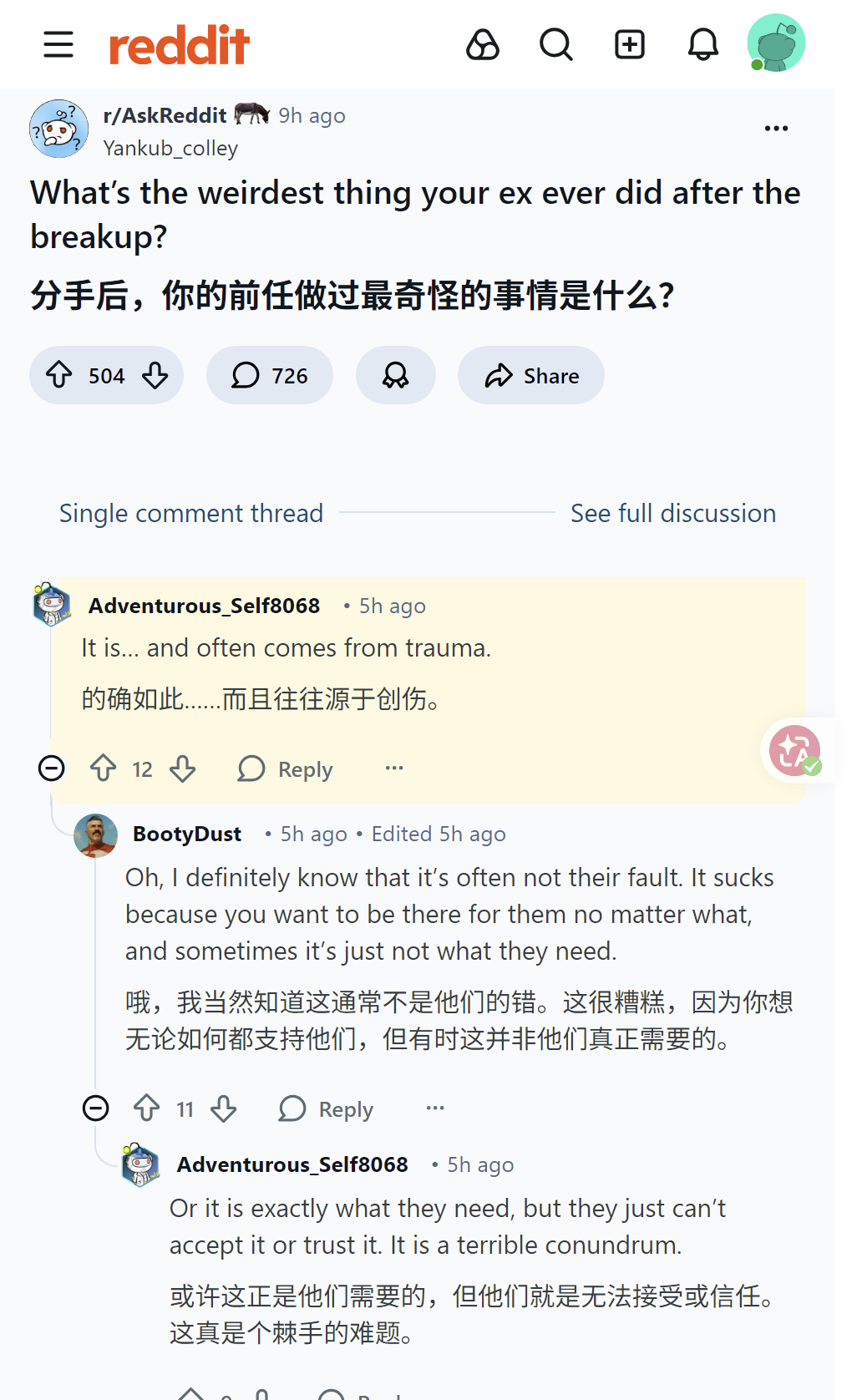Open the user avatar profile menu

click(x=776, y=43)
